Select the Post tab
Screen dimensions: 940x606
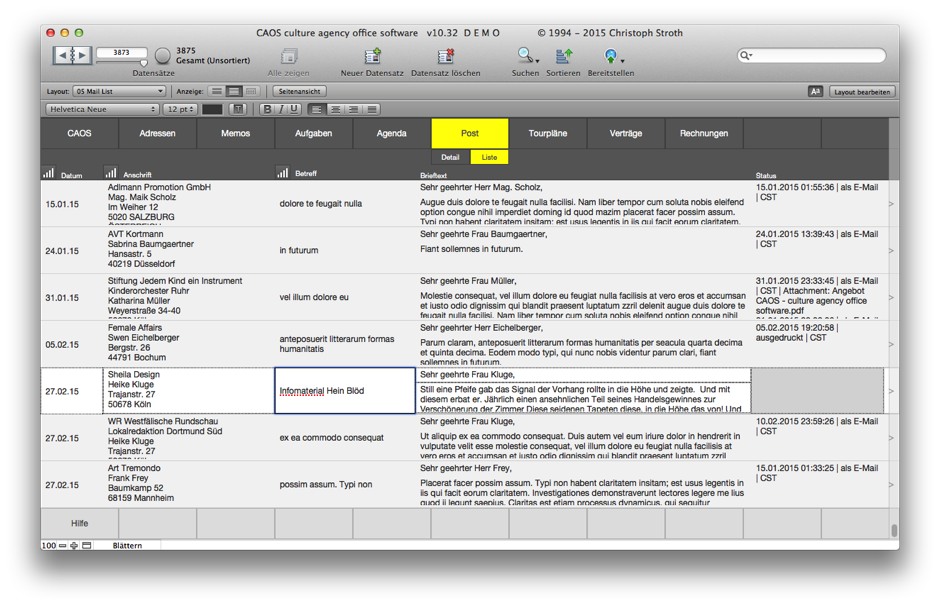point(470,133)
